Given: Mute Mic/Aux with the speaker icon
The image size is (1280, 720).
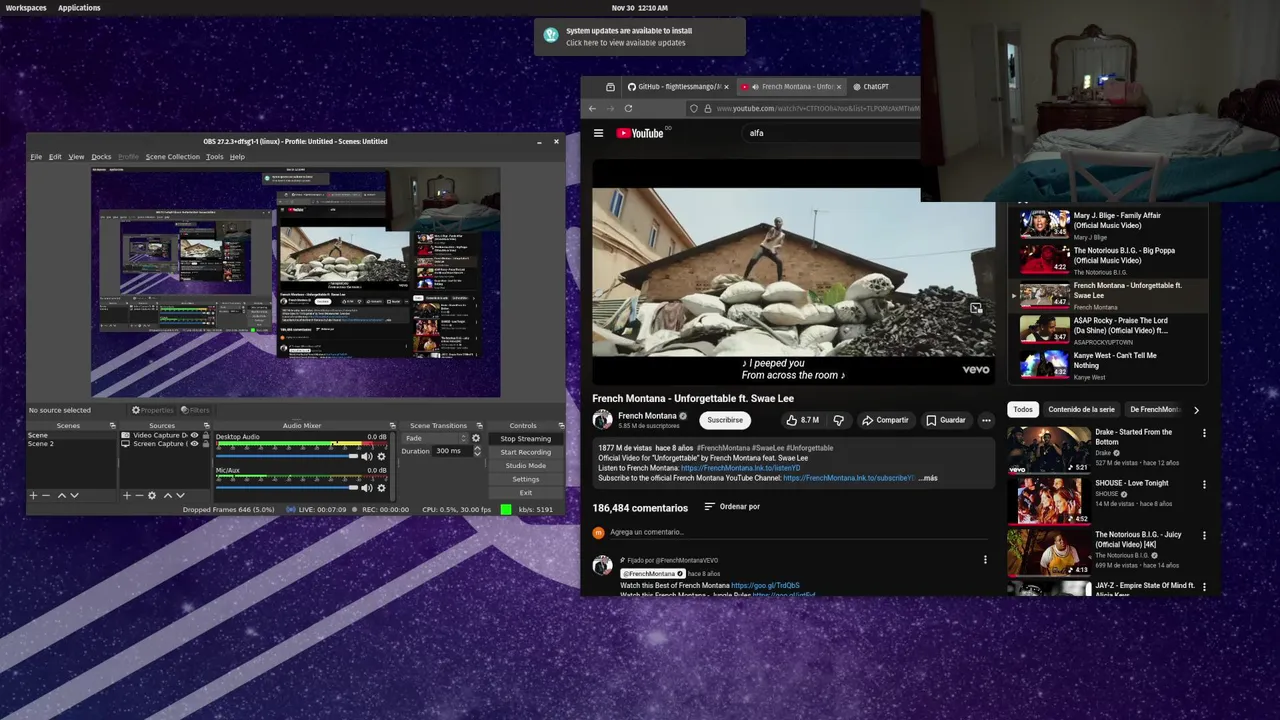Looking at the screenshot, I should (x=366, y=488).
